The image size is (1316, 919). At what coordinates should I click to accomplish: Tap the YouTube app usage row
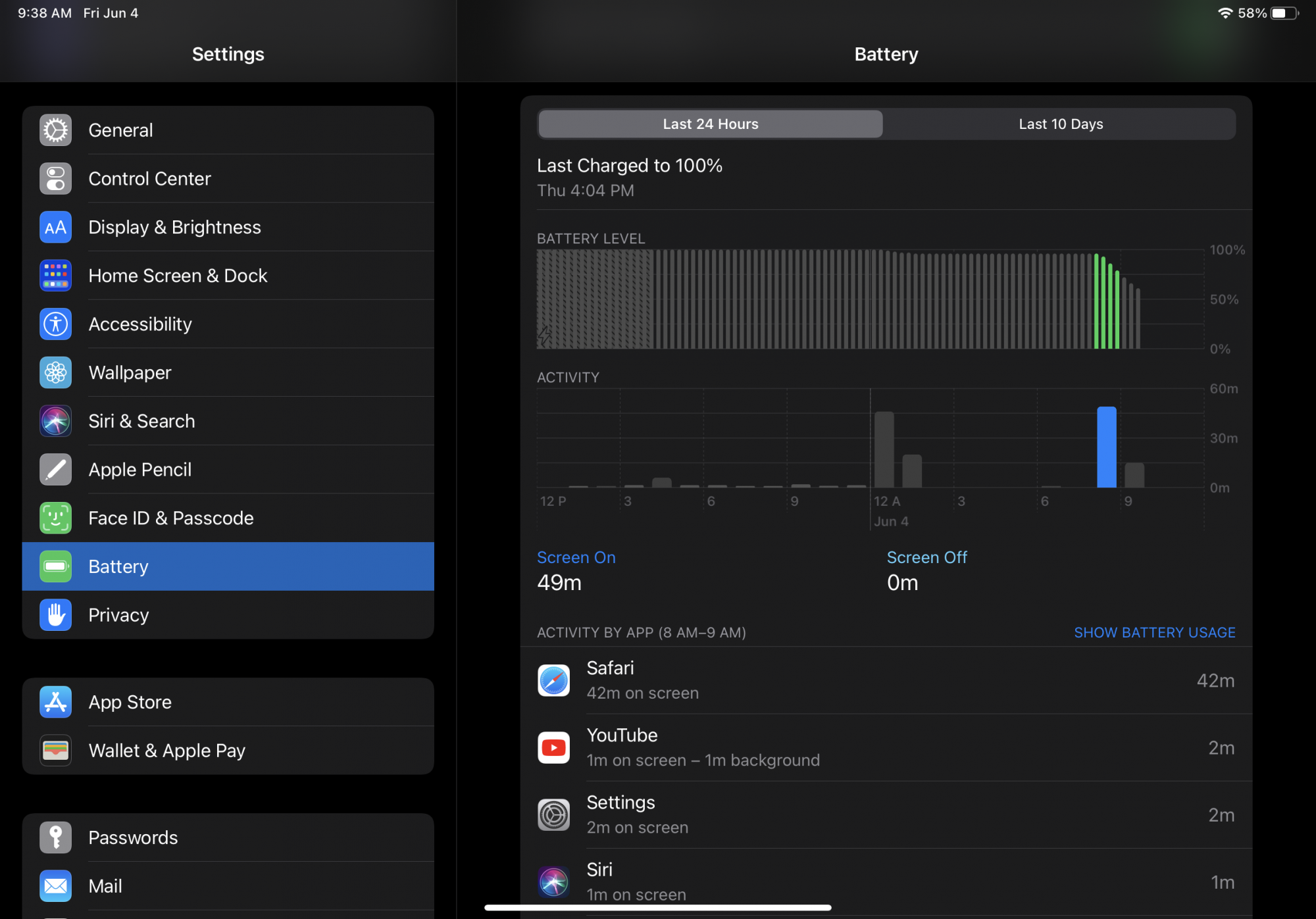(885, 748)
